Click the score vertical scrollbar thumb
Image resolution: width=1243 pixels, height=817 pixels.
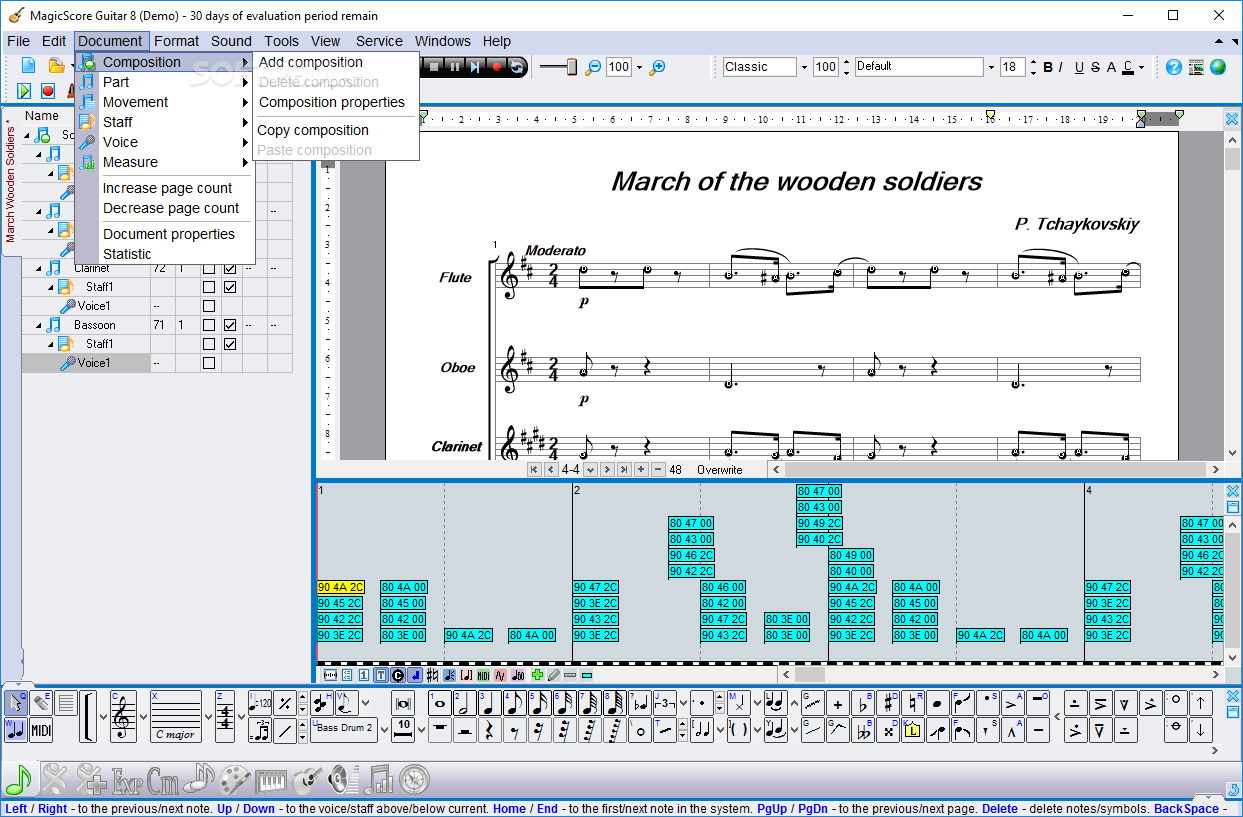pyautogui.click(x=1232, y=160)
